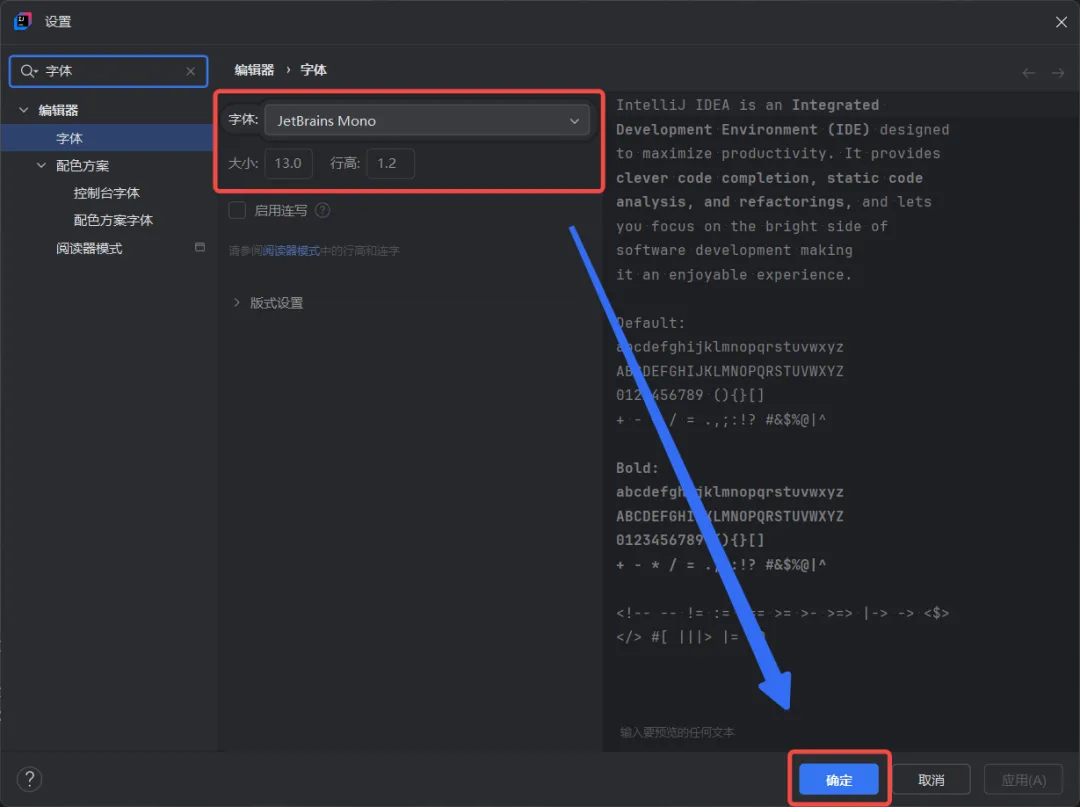Open the JetBrains Mono font dropdown
The height and width of the screenshot is (807, 1080).
point(427,120)
